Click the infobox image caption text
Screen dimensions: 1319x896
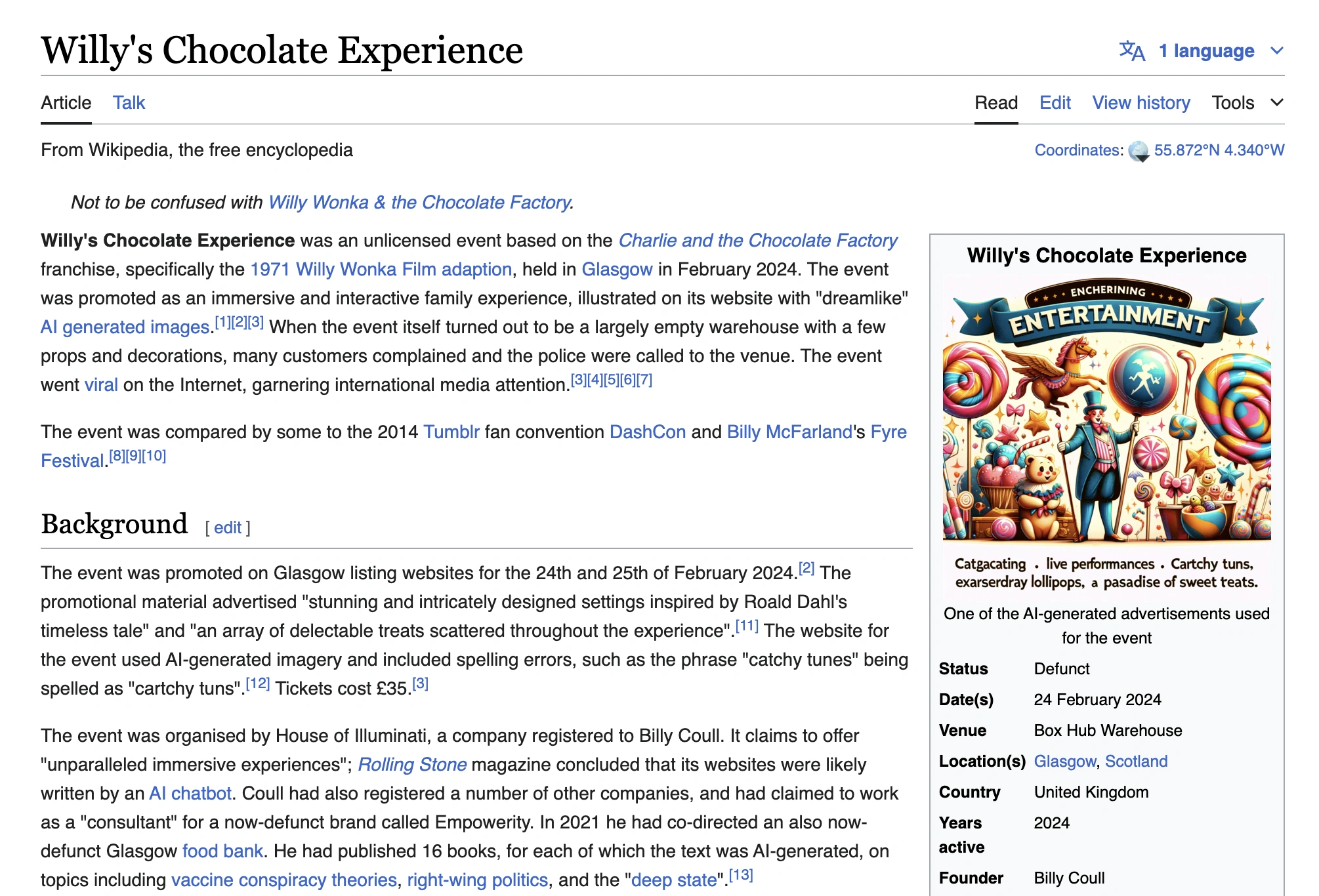click(1106, 626)
